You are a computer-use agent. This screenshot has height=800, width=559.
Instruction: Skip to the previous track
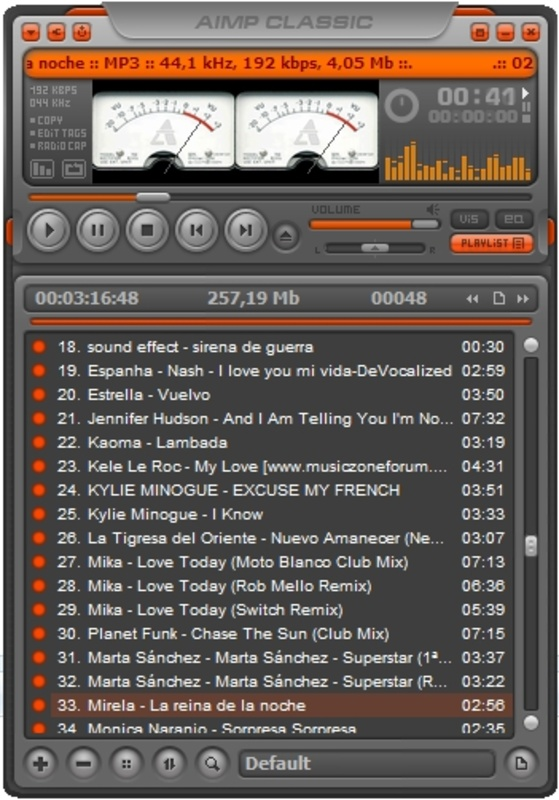tap(196, 231)
